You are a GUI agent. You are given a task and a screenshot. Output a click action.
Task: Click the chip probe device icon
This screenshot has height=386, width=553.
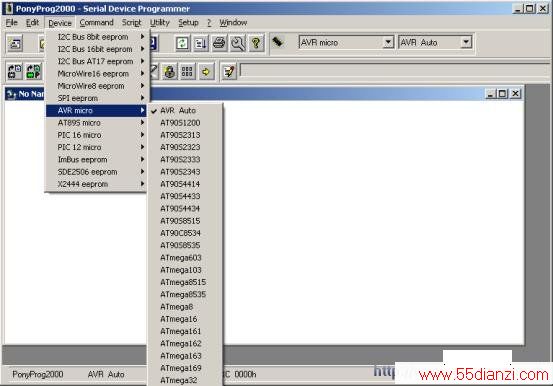tap(278, 42)
